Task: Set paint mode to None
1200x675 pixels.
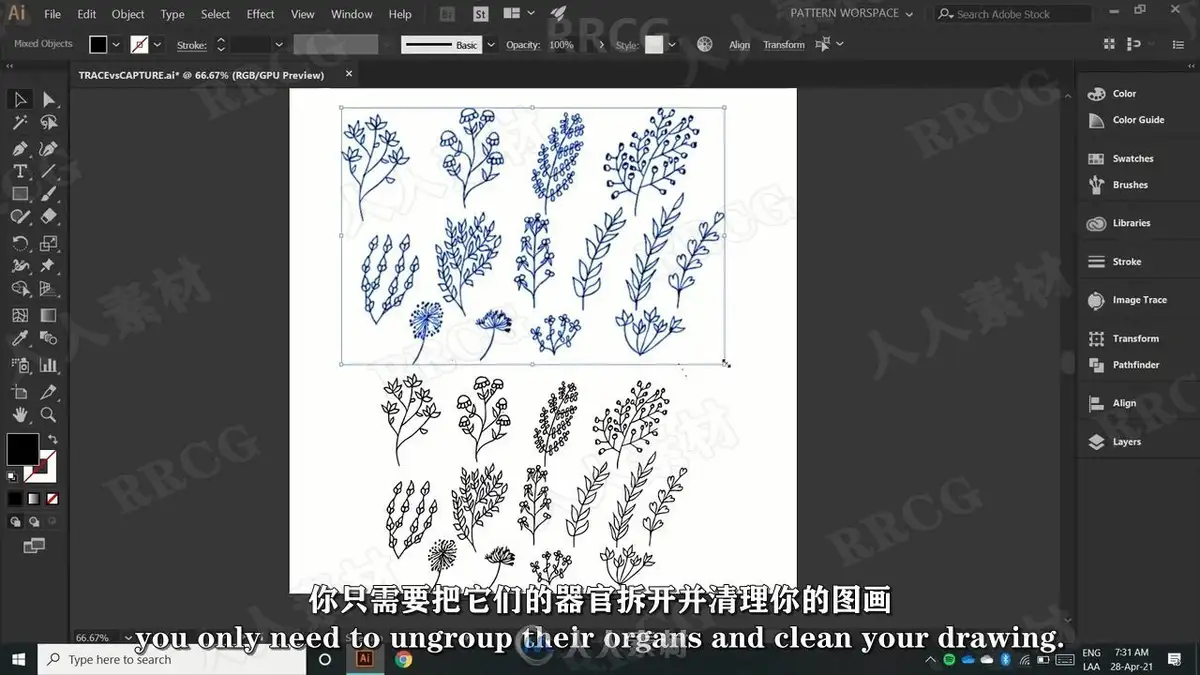Action: pos(52,498)
